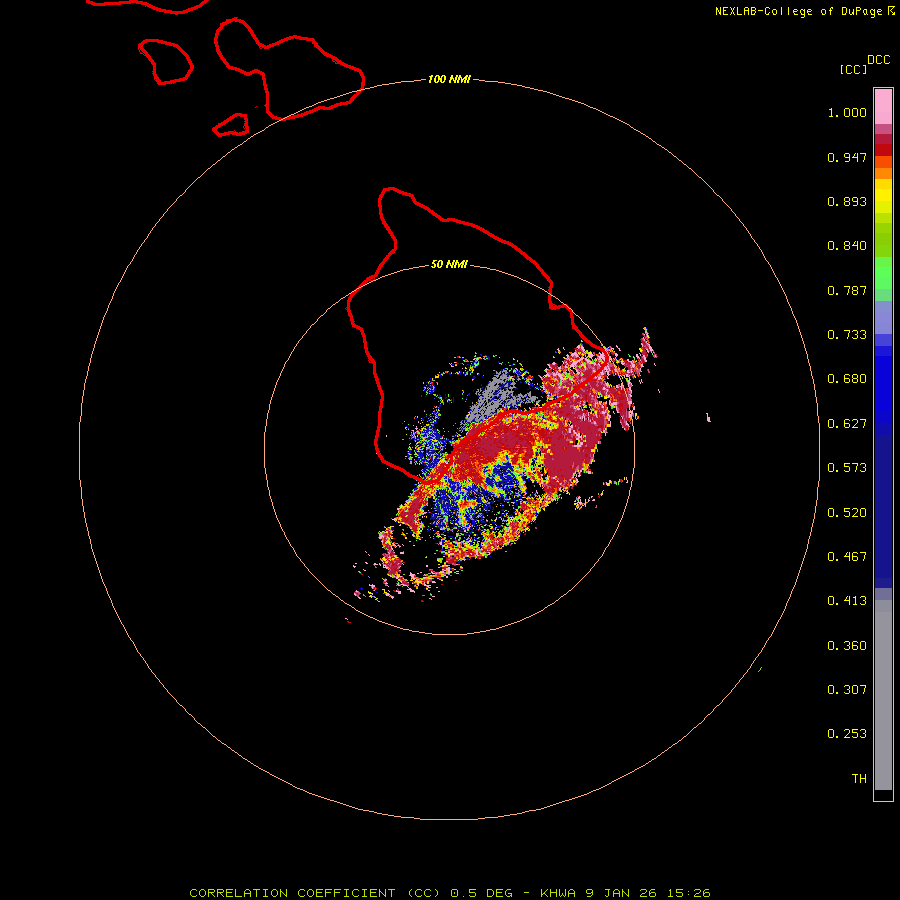
Task: Pick the light pink swatch atop color bar
Action: pyautogui.click(x=883, y=107)
